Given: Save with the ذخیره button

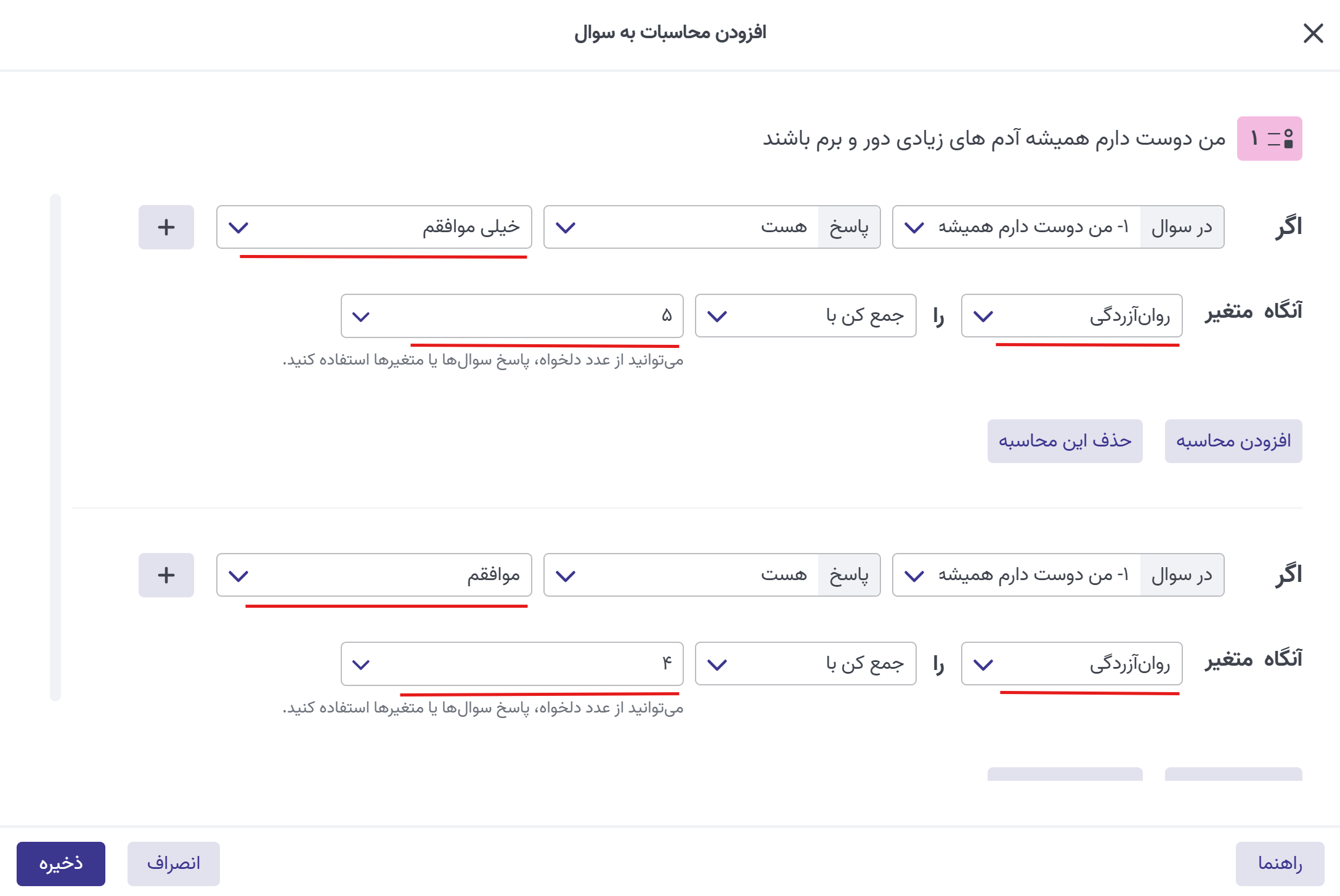Looking at the screenshot, I should point(61,863).
